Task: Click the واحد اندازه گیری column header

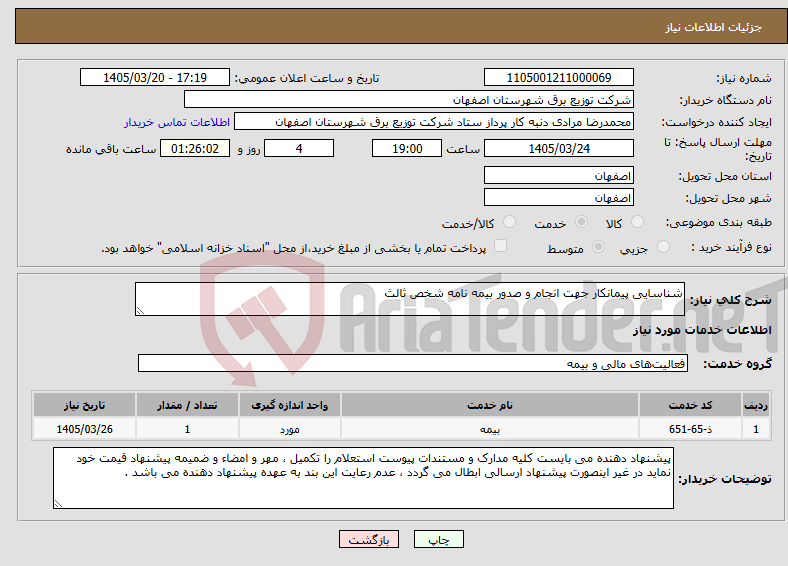Action: pyautogui.click(x=289, y=405)
